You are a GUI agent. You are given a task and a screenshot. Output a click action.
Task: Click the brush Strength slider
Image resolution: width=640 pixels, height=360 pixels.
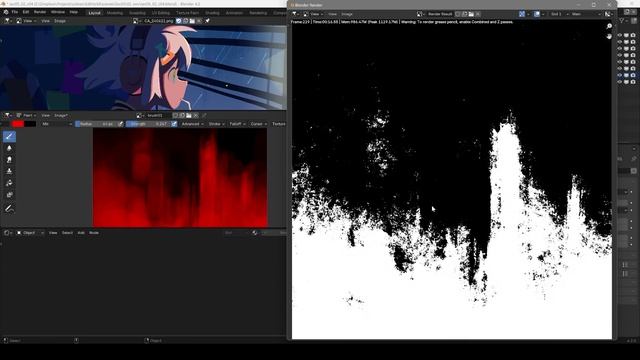click(148, 124)
